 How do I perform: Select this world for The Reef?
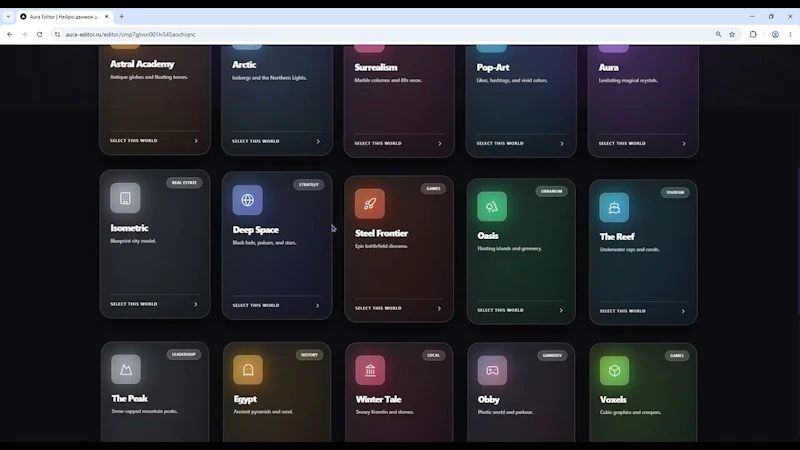622,311
